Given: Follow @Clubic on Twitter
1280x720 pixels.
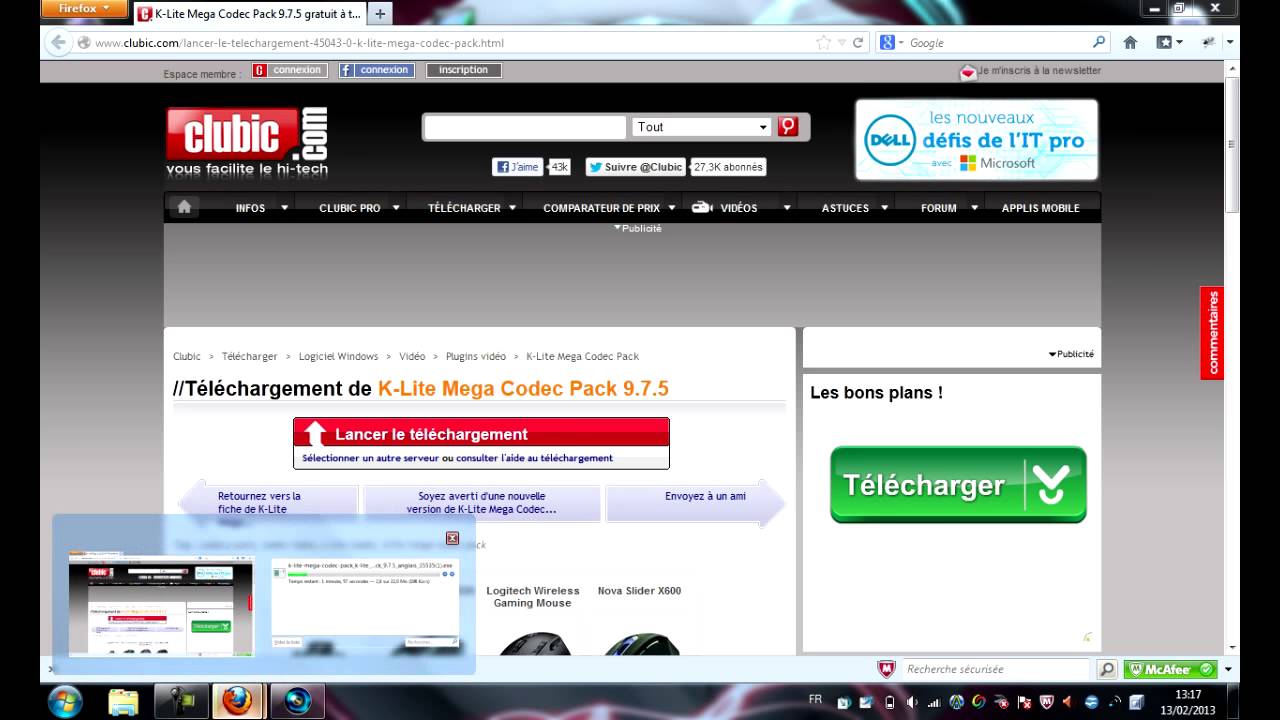Looking at the screenshot, I should click(635, 167).
